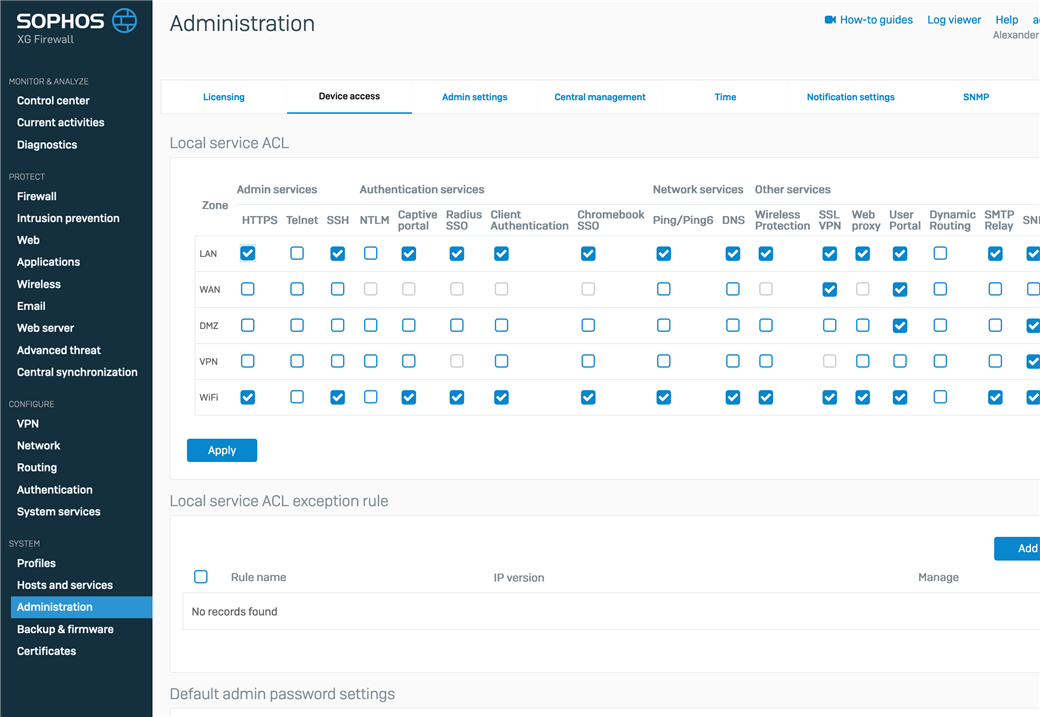This screenshot has width=1040, height=717.
Task: Open Control center from the sidebar
Action: (x=53, y=101)
